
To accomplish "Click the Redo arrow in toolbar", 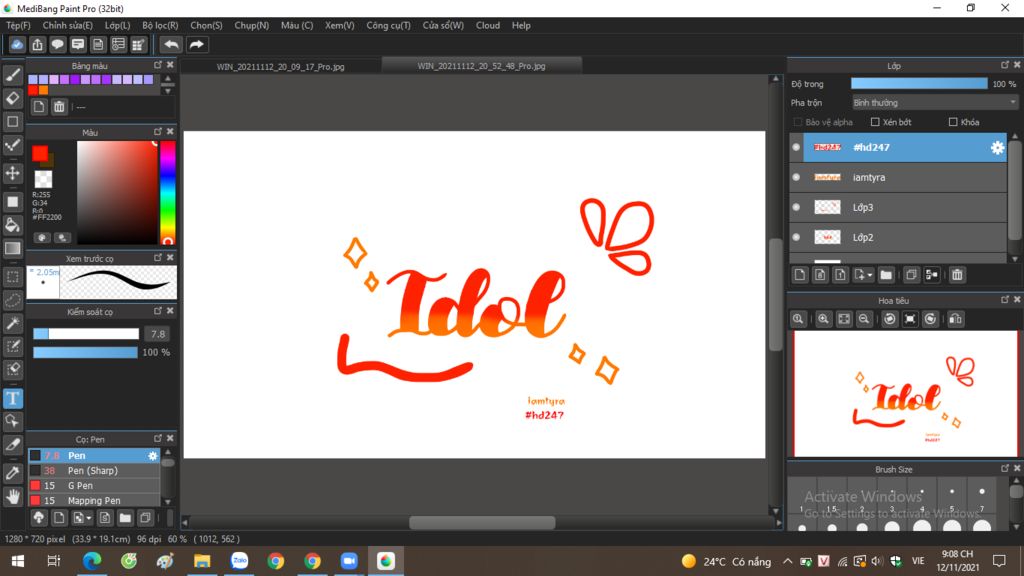I will click(196, 44).
